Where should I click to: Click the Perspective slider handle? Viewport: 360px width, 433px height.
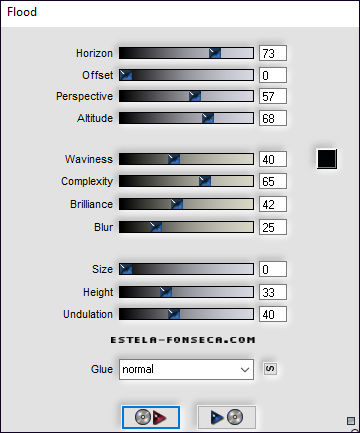[x=195, y=96]
